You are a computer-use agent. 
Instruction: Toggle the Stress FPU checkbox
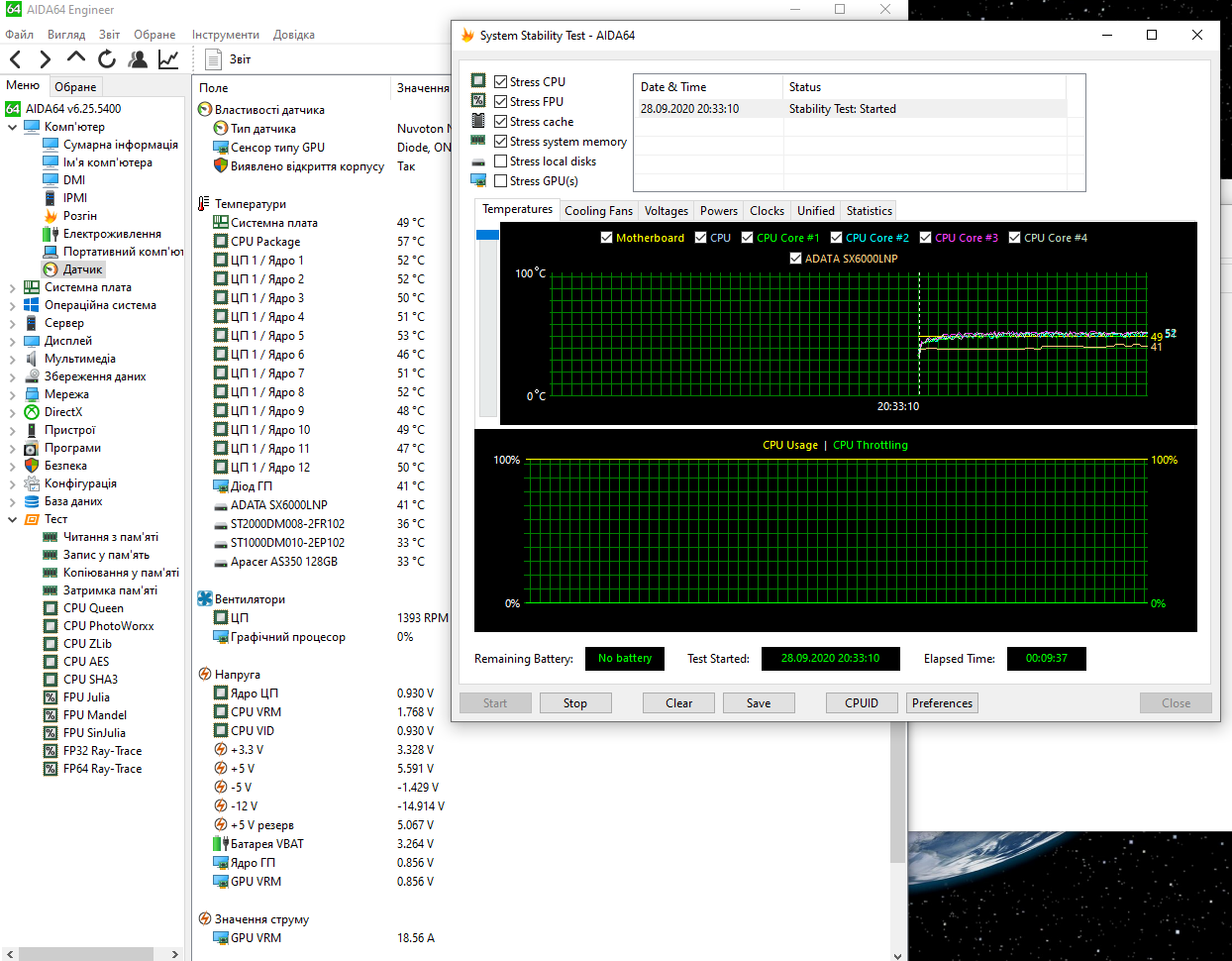click(501, 102)
